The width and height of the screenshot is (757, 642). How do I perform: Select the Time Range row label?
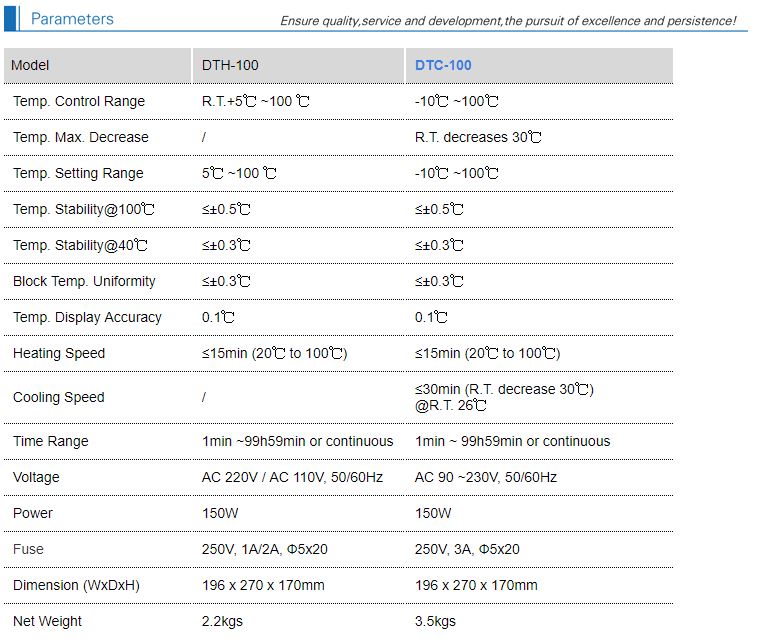pos(51,441)
